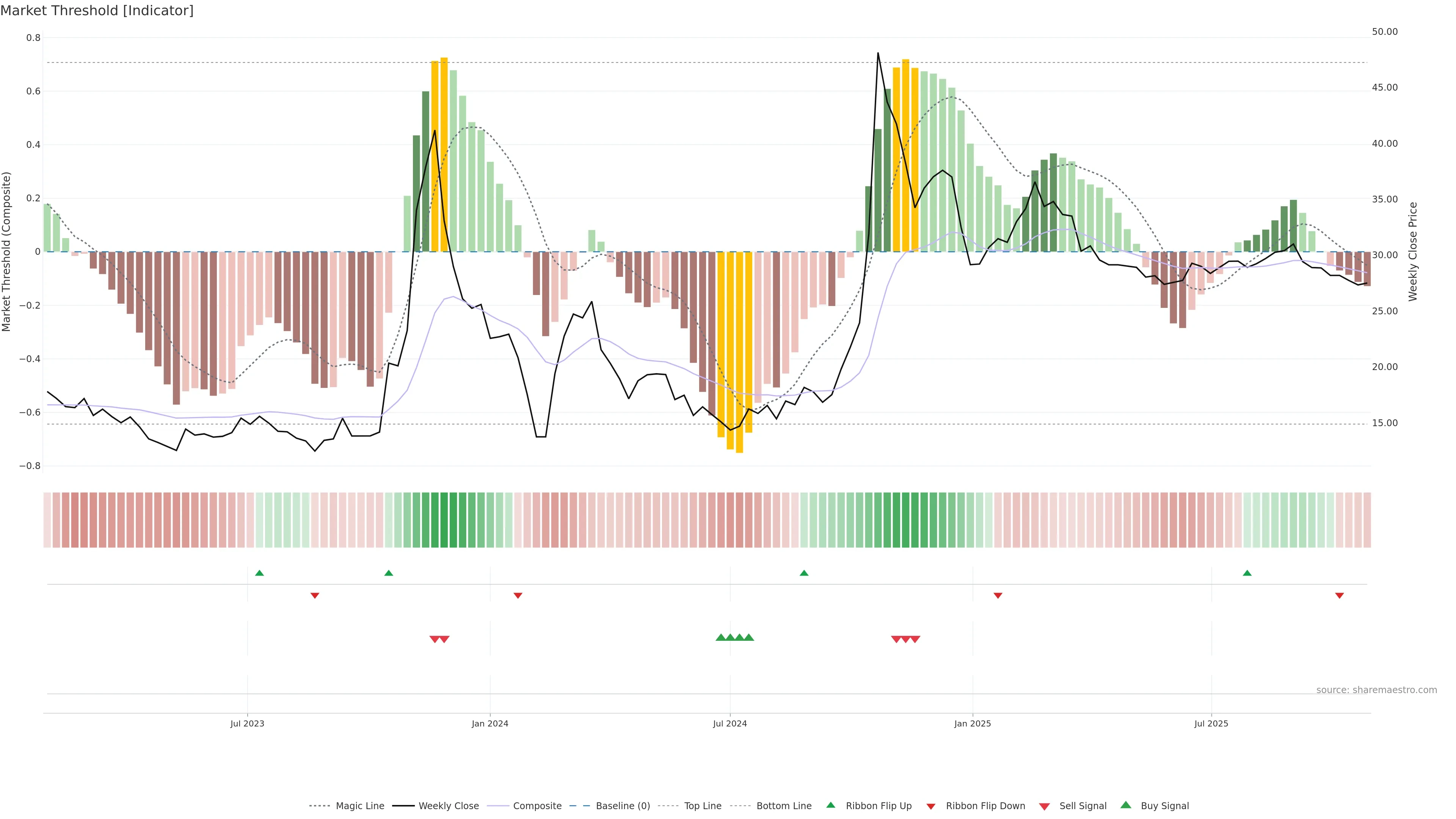
Task: Click the Ribbon Flip Up legend triangle icon
Action: (830, 805)
